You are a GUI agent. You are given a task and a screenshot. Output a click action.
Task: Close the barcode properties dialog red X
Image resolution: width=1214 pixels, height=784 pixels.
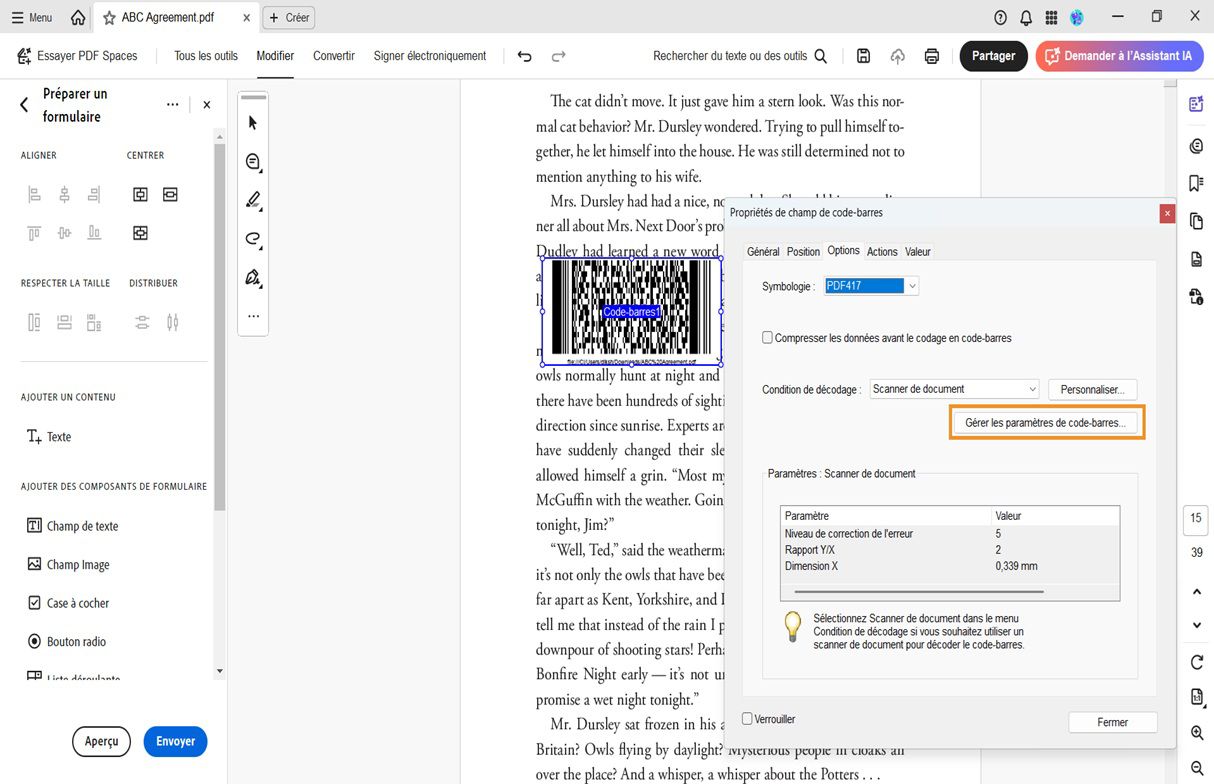coord(1167,213)
